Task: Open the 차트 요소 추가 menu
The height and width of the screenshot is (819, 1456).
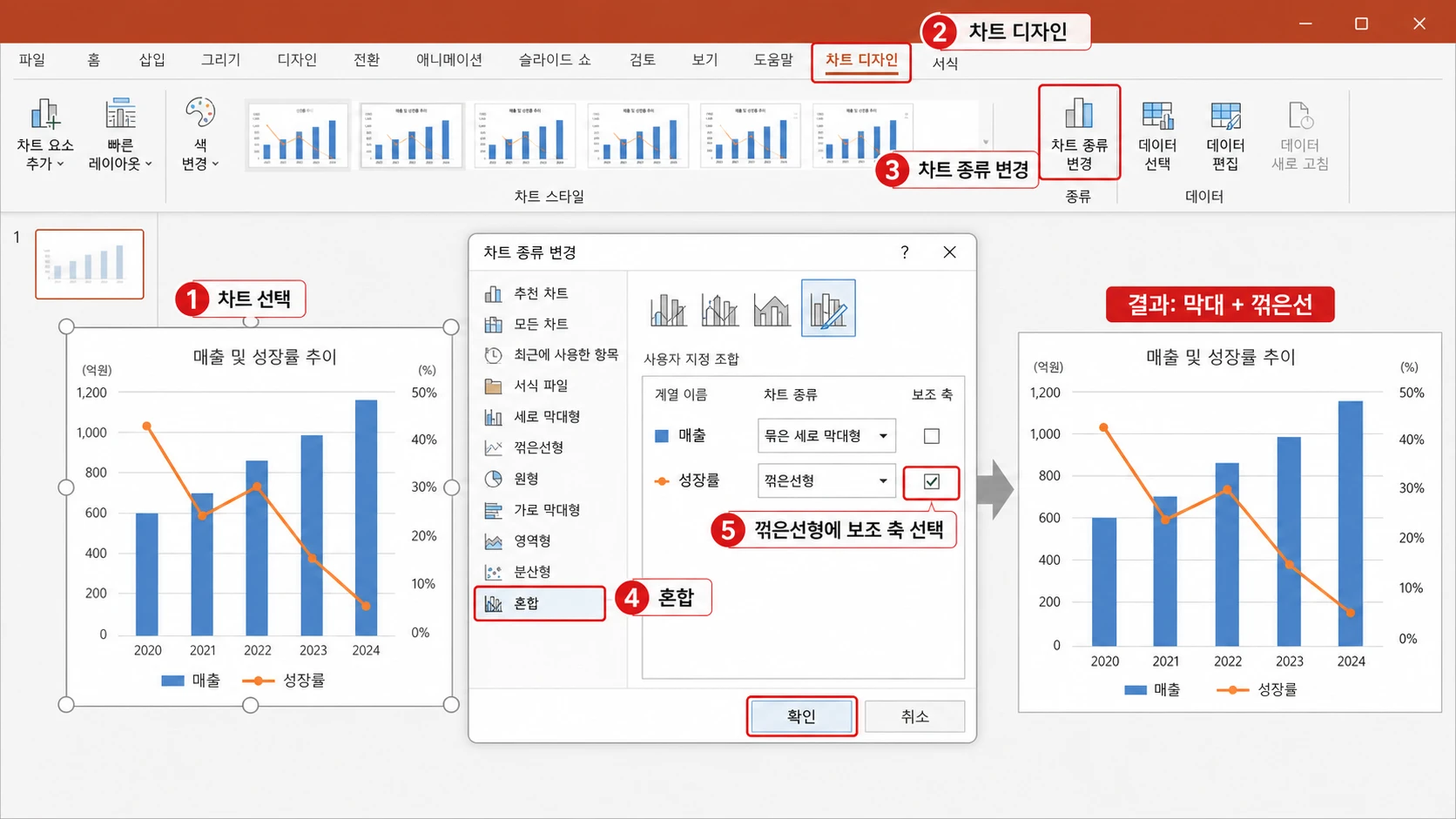Action: point(44,134)
